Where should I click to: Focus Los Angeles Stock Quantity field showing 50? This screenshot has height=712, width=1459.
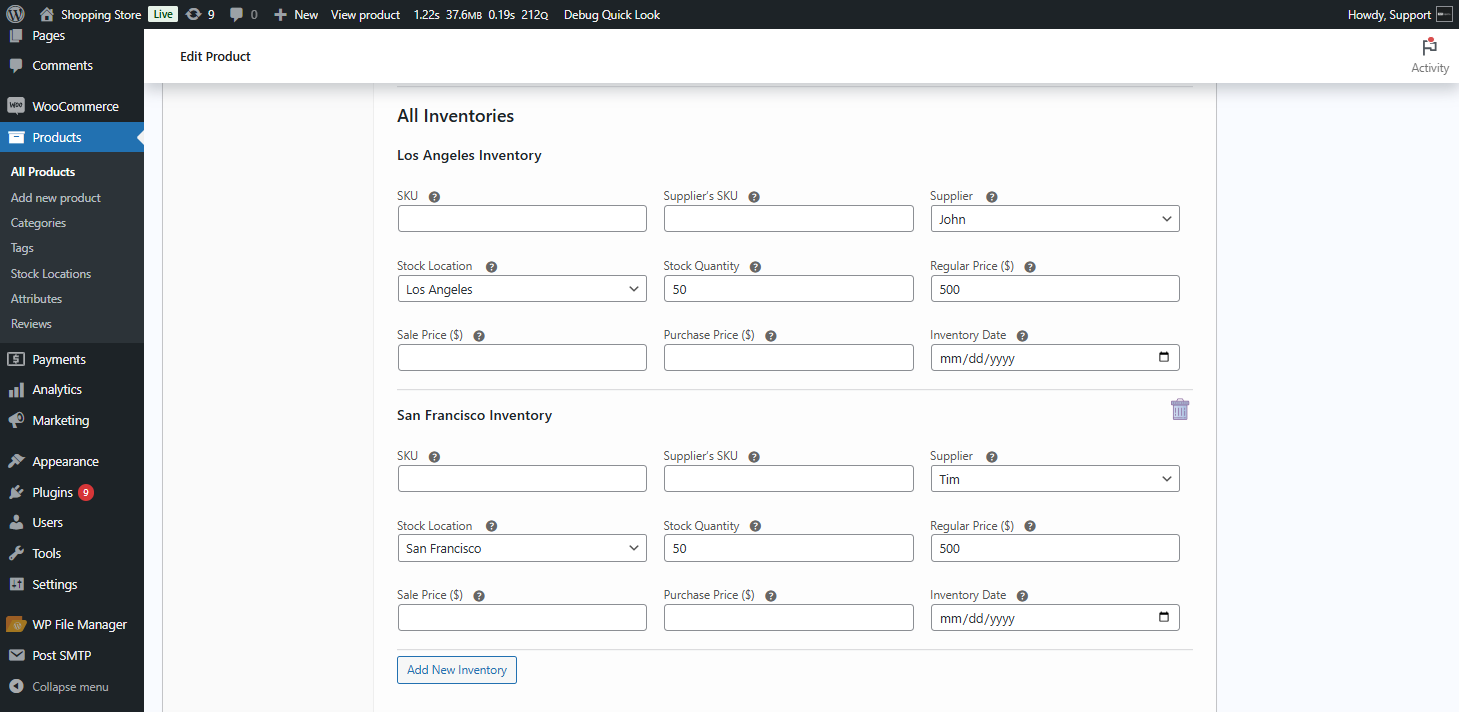[789, 289]
